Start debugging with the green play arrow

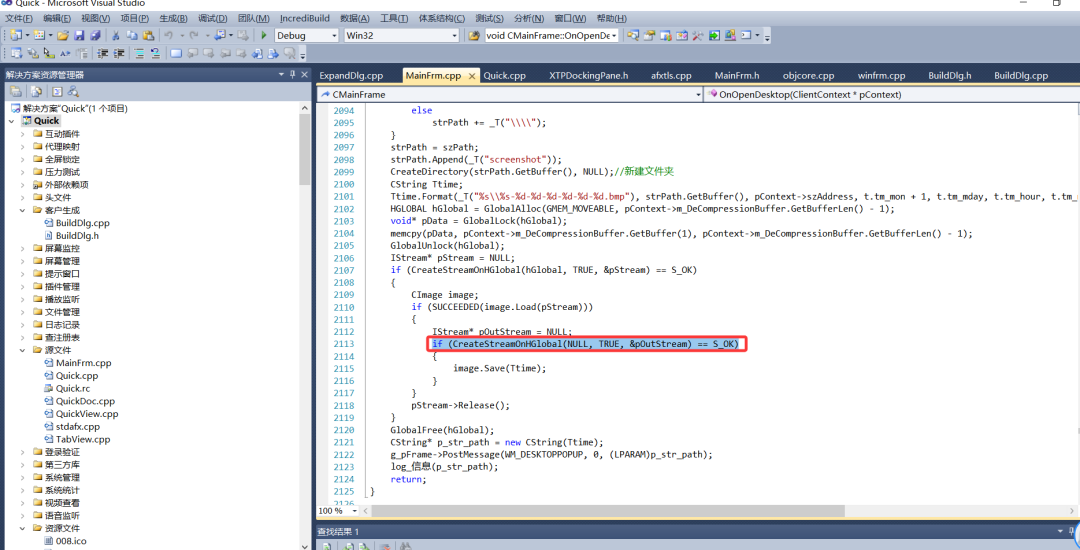click(x=264, y=35)
